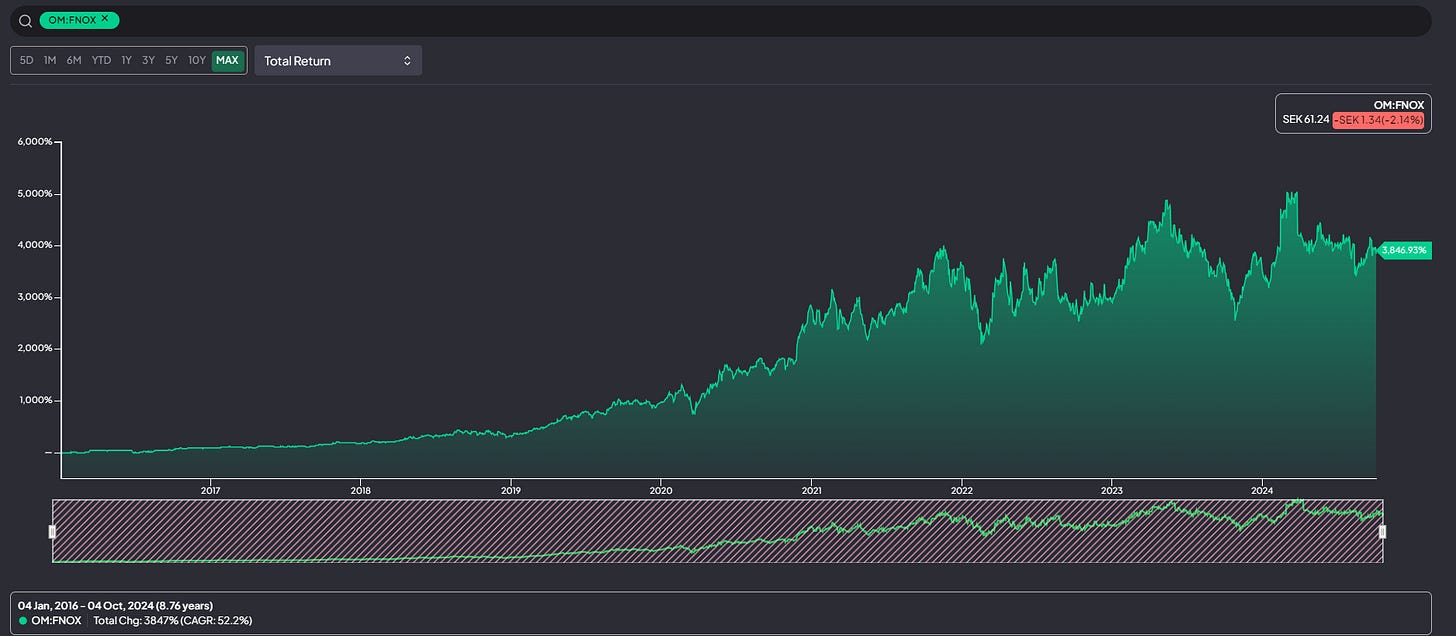Click the right range slider handle
The width and height of the screenshot is (1456, 636).
click(1383, 532)
